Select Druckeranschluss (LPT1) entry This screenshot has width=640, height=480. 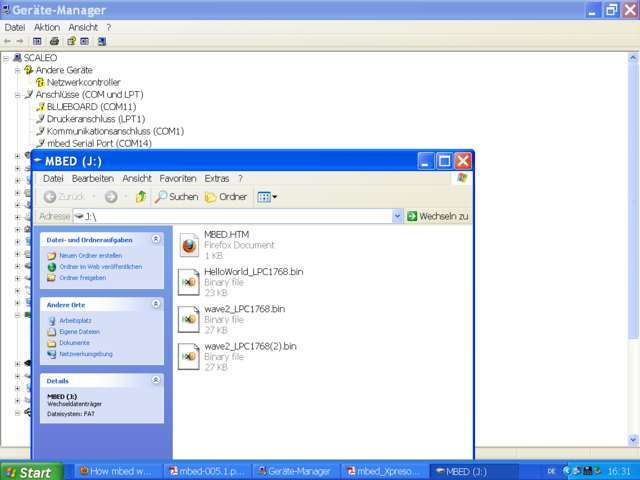coord(96,119)
